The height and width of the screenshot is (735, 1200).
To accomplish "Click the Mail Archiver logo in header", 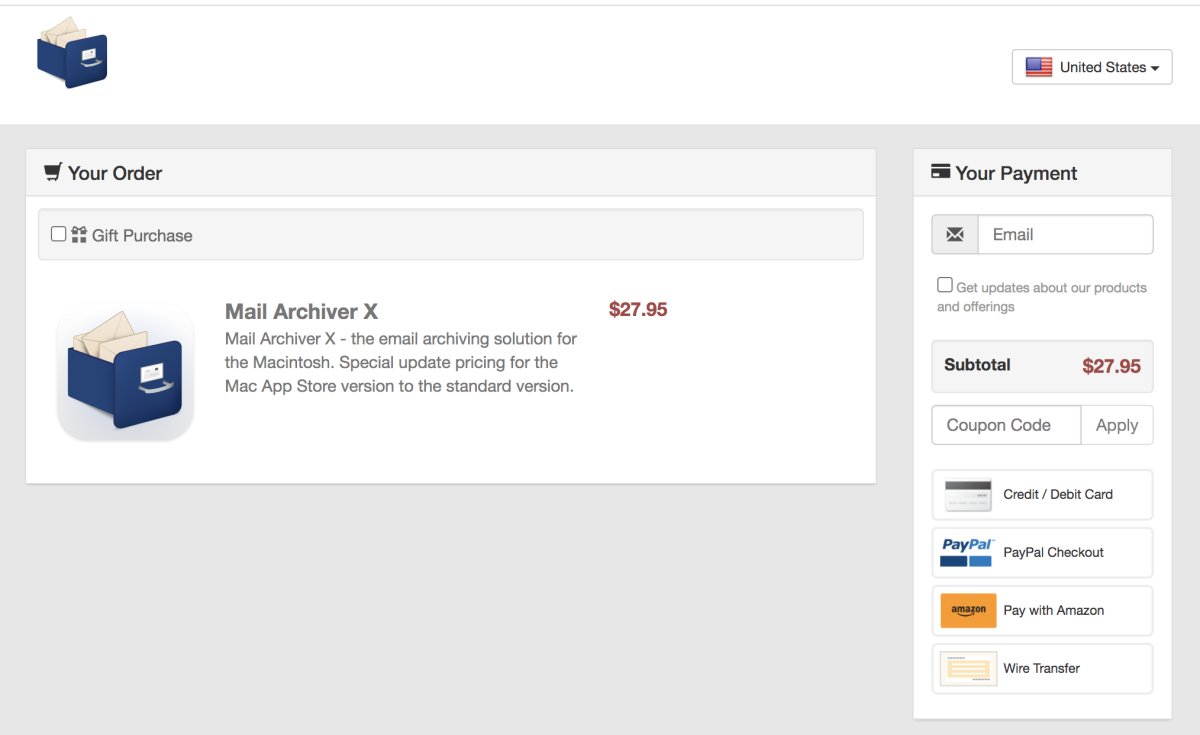I will pos(71,53).
